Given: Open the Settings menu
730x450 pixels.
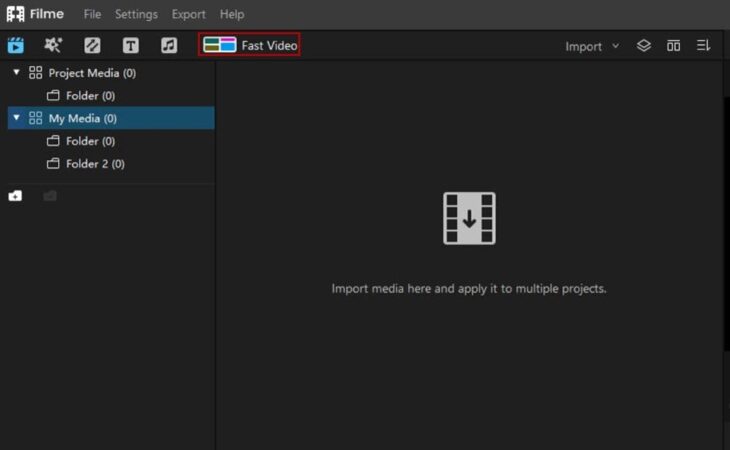Looking at the screenshot, I should pyautogui.click(x=136, y=14).
